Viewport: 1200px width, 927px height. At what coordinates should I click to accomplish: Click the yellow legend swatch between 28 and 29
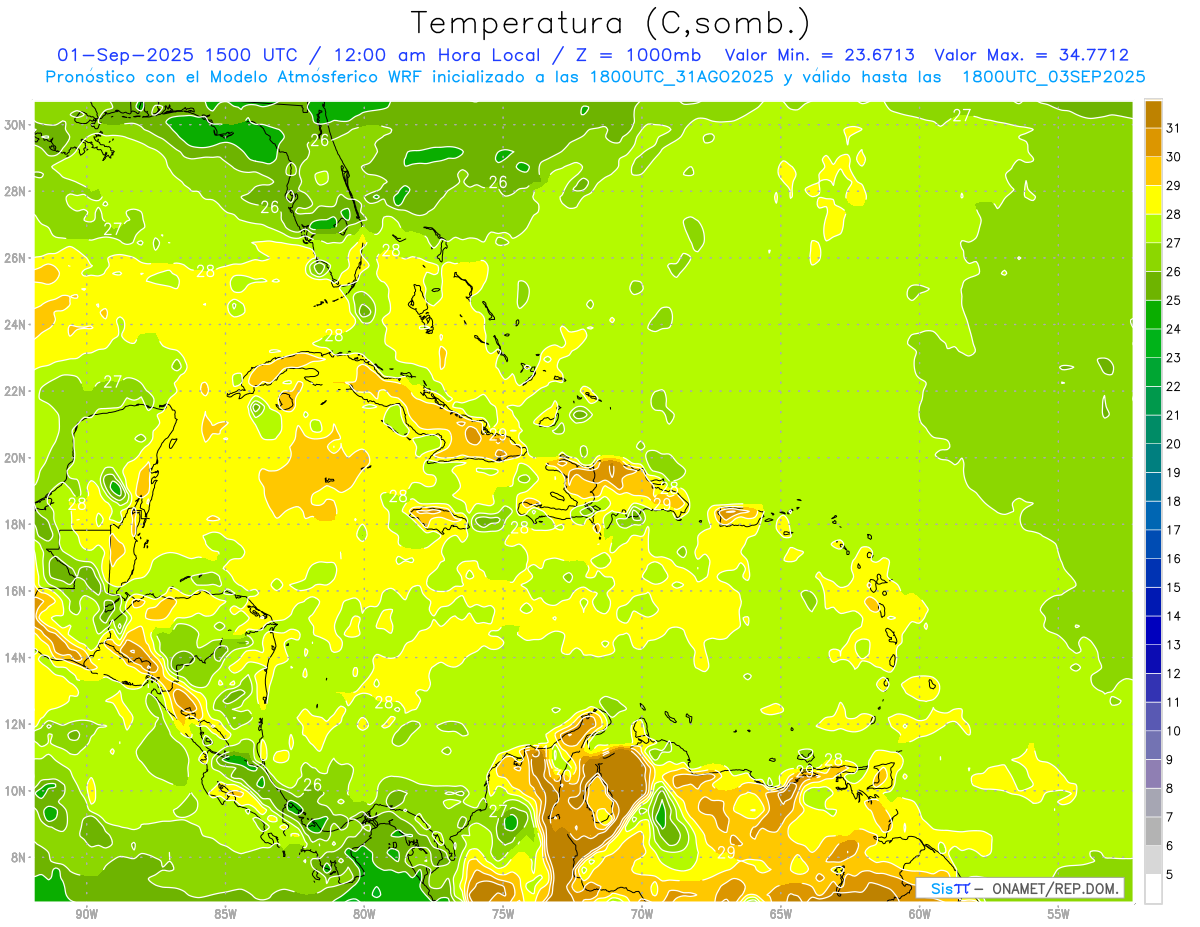point(1153,200)
